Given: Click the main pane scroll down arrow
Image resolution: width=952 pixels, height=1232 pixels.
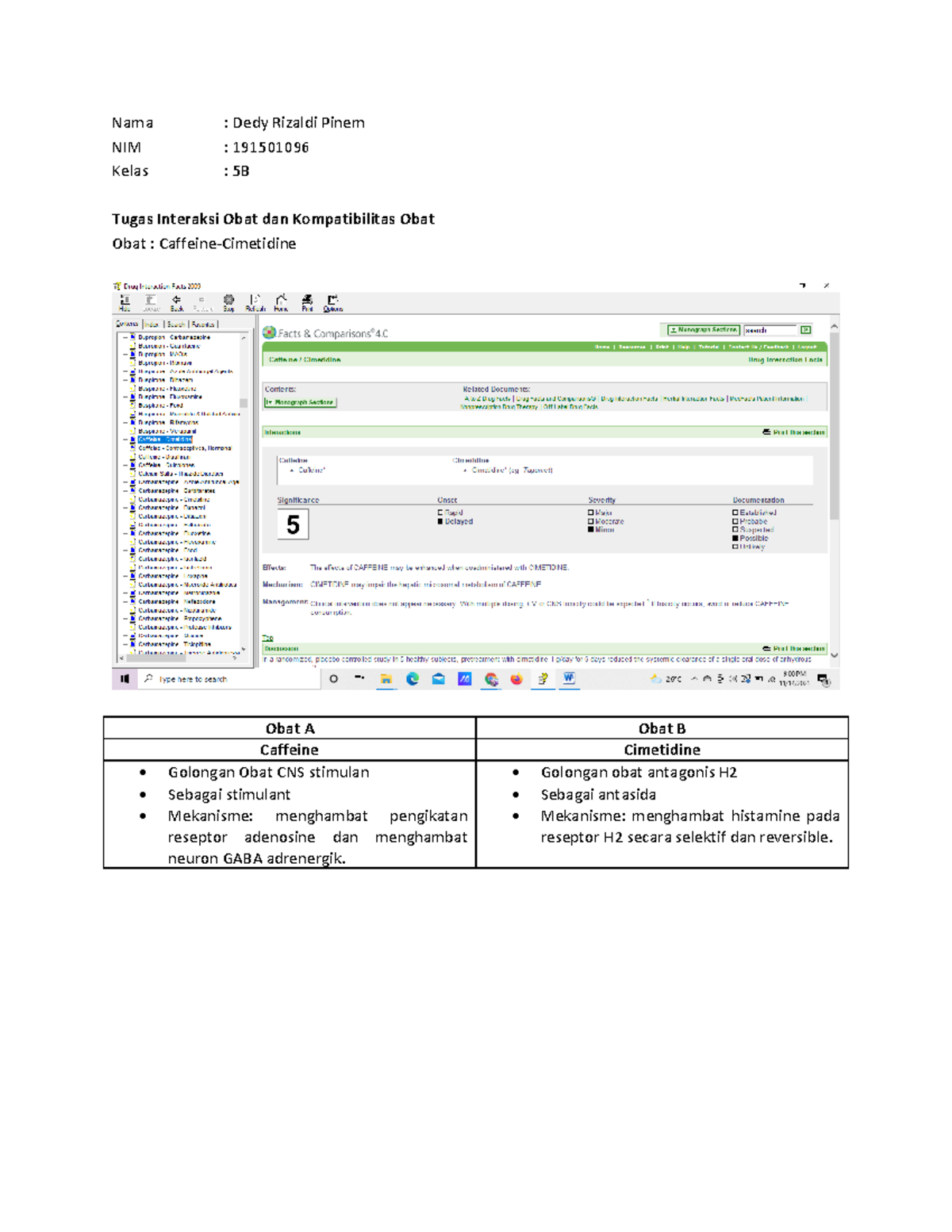Looking at the screenshot, I should tap(834, 655).
